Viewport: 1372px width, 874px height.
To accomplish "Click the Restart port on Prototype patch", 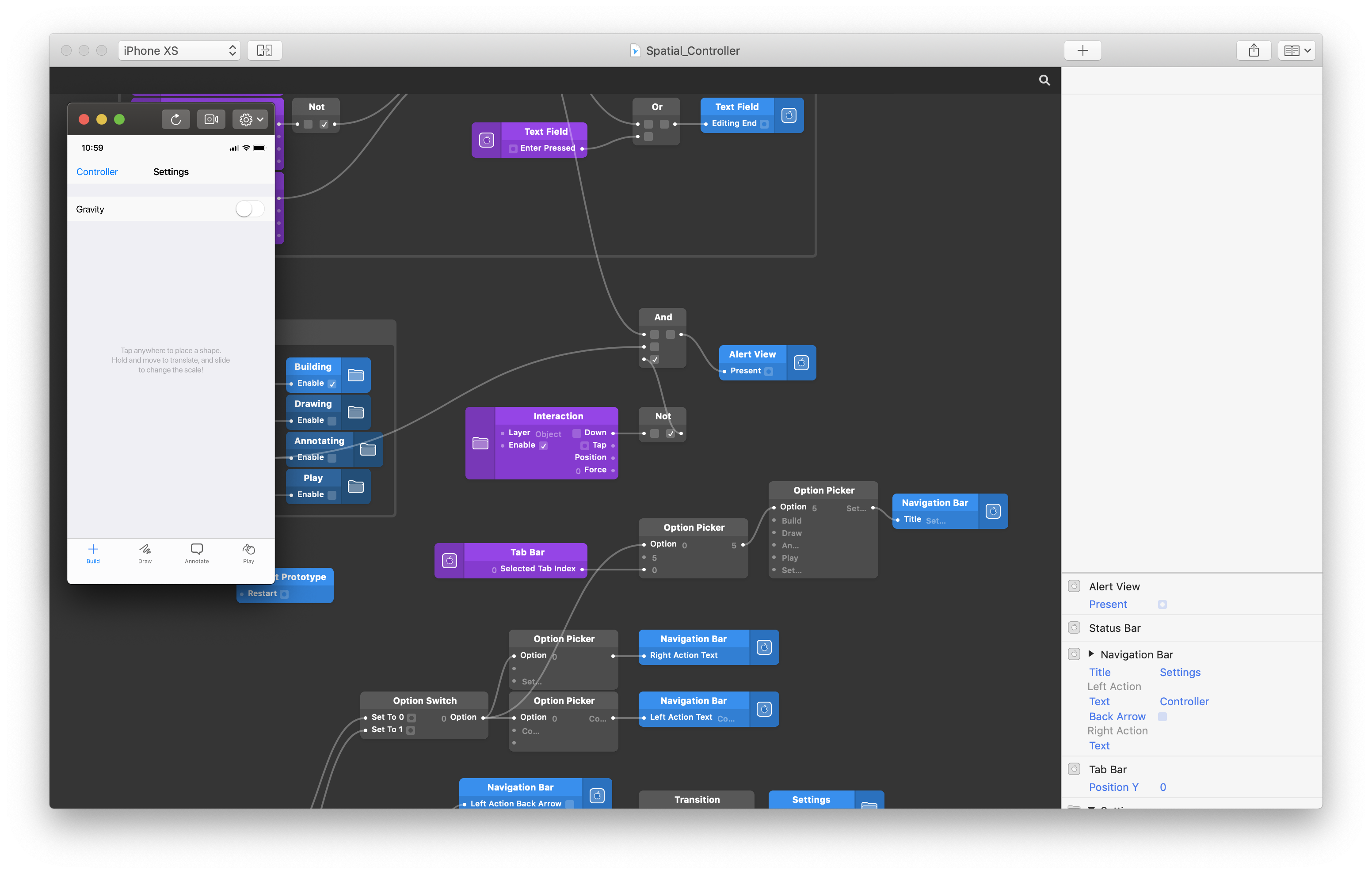I will click(x=284, y=594).
